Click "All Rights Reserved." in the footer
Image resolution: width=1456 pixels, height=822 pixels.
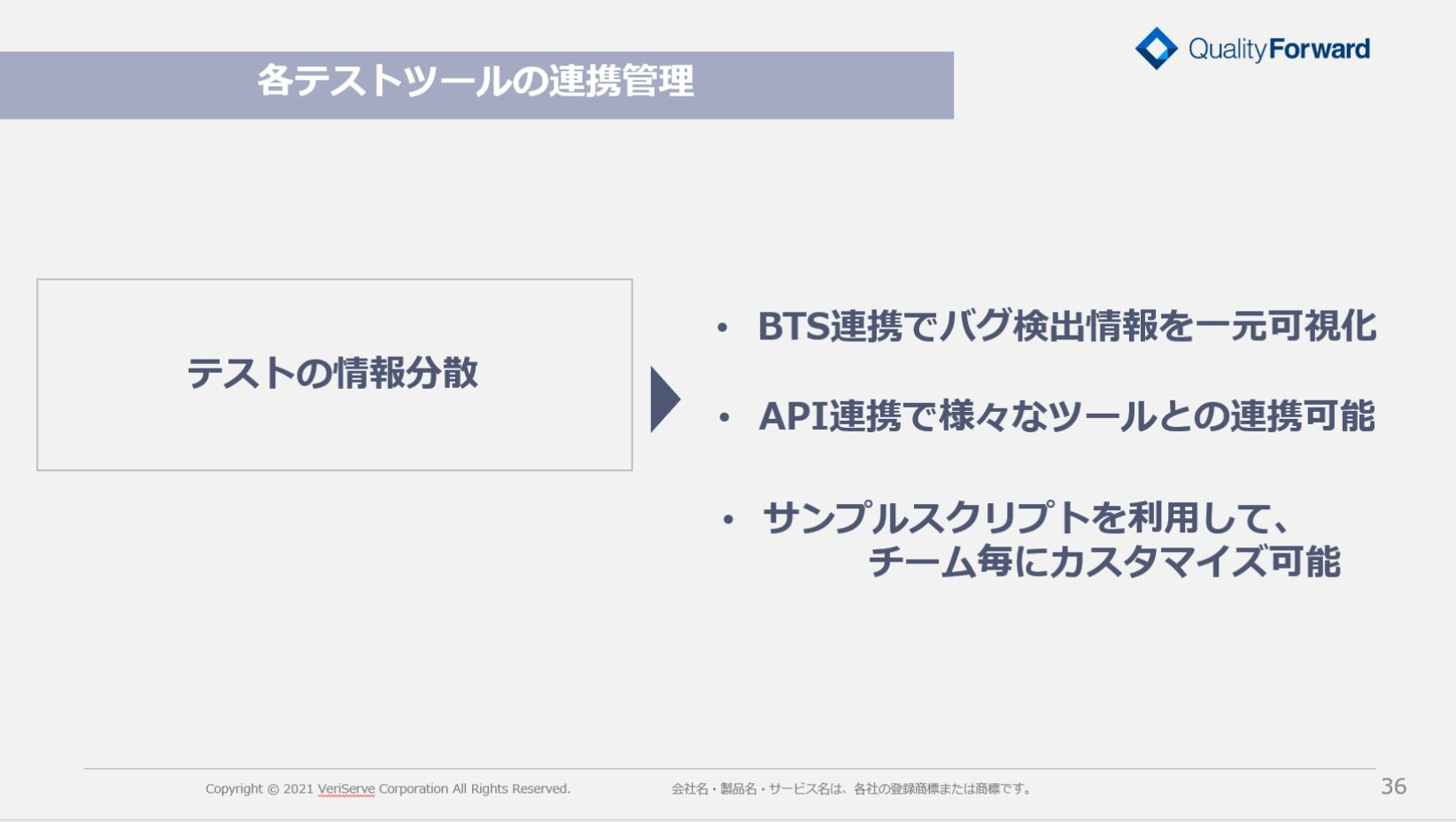[511, 789]
